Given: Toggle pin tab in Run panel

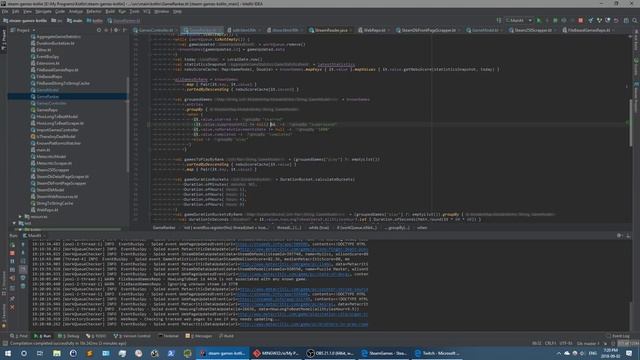Looking at the screenshot, I should click(12, 298).
